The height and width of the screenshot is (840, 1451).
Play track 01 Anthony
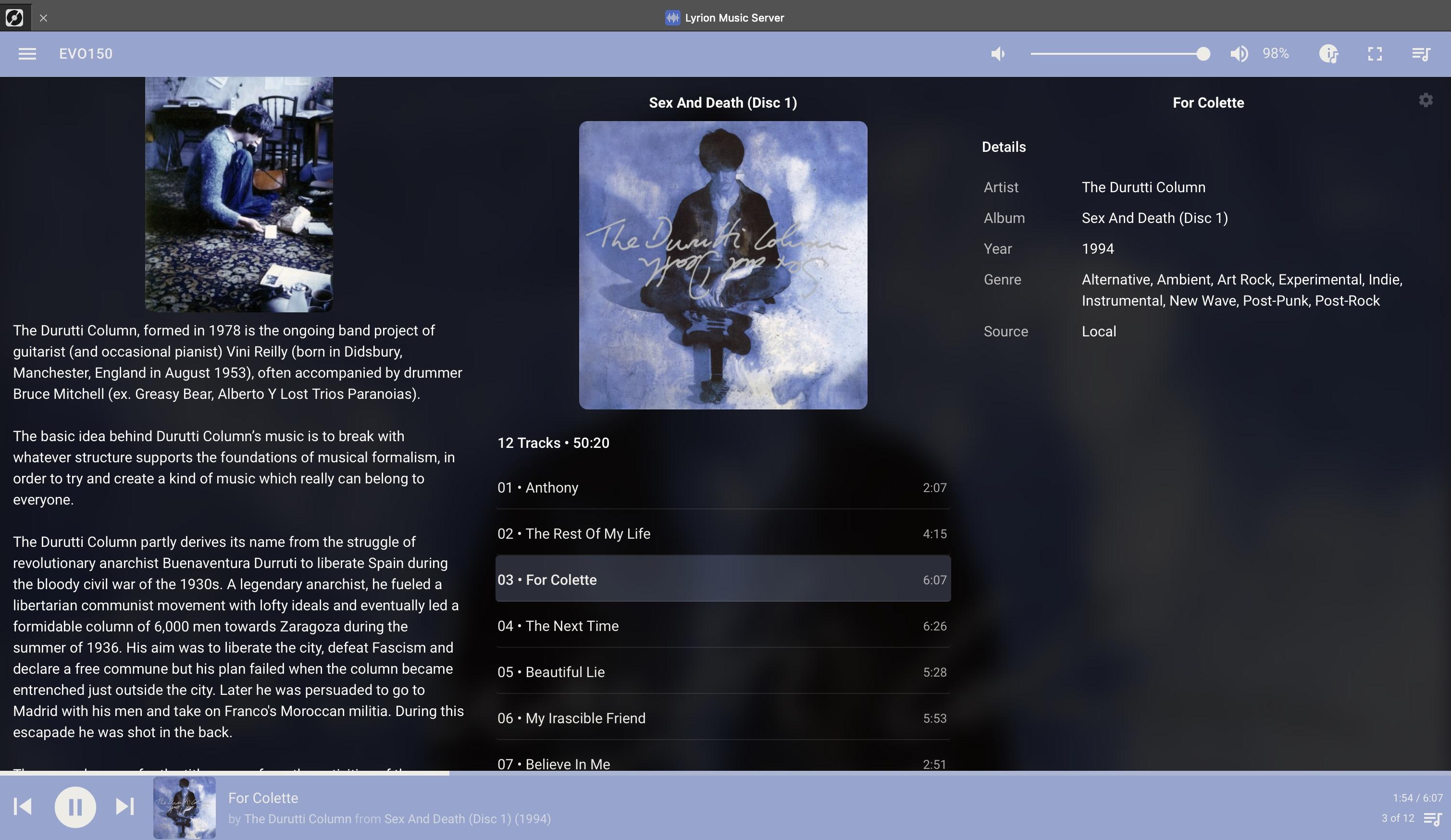pos(723,488)
